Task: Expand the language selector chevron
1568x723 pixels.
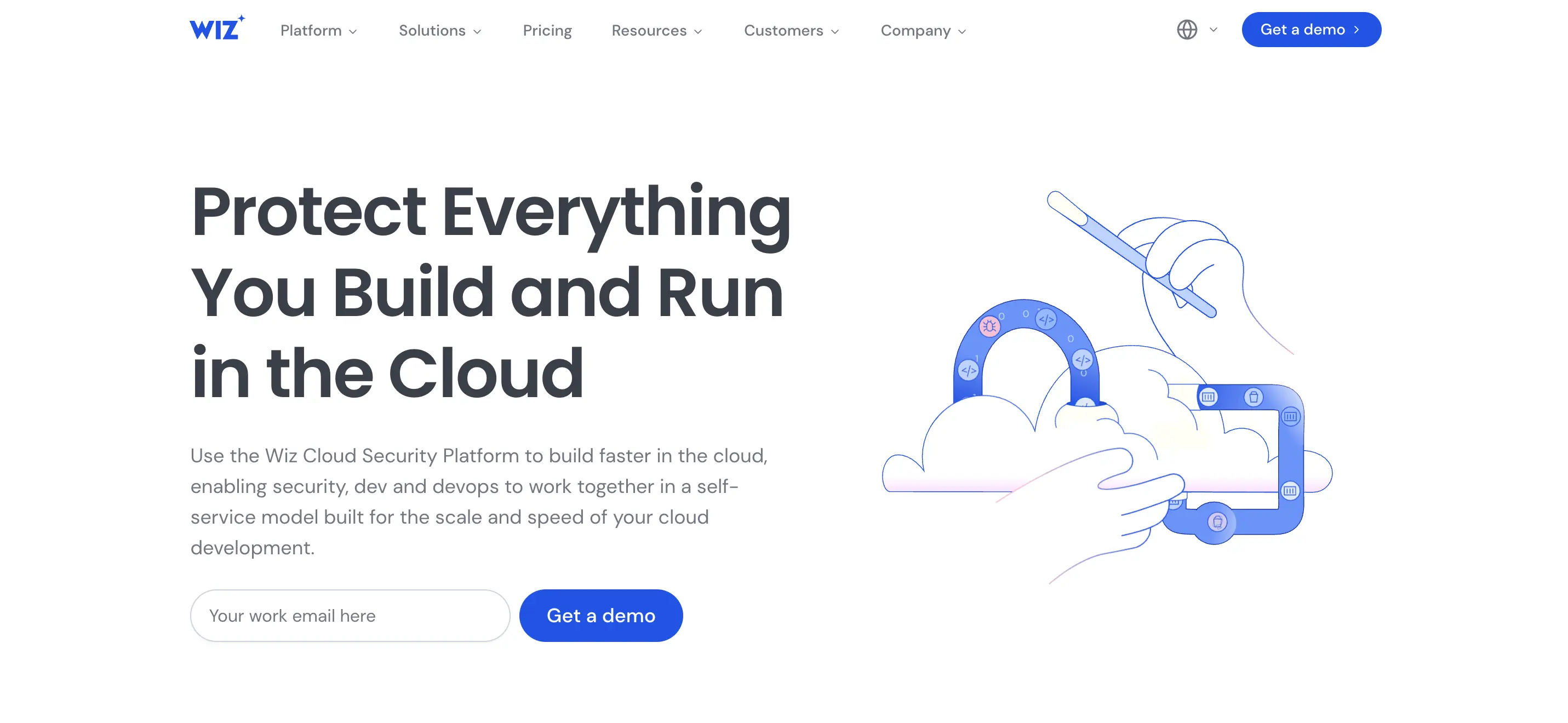Action: pos(1212,30)
